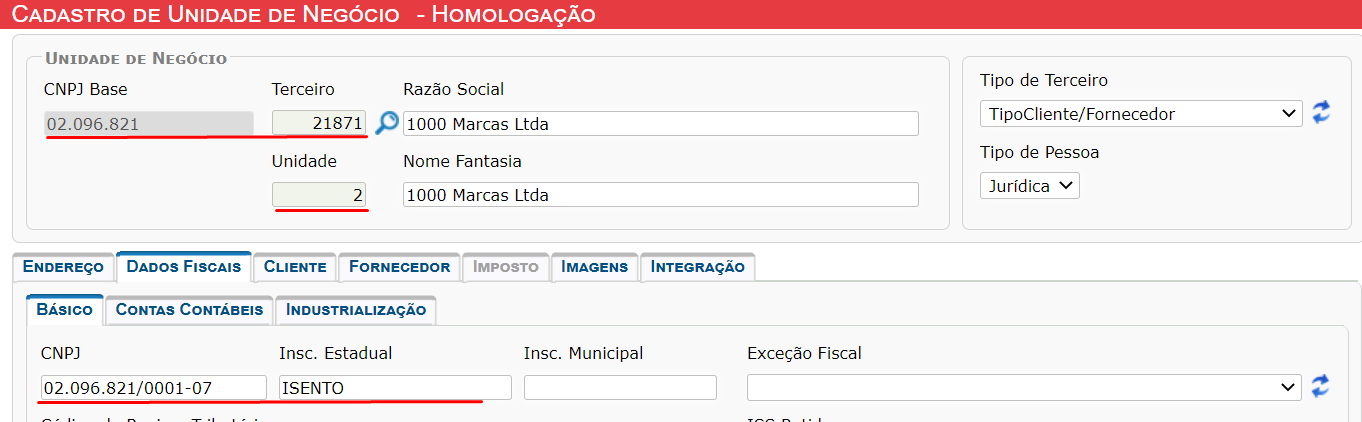
Task: Click refresh arrows next to Tipo de Terceiro
Action: [1322, 112]
